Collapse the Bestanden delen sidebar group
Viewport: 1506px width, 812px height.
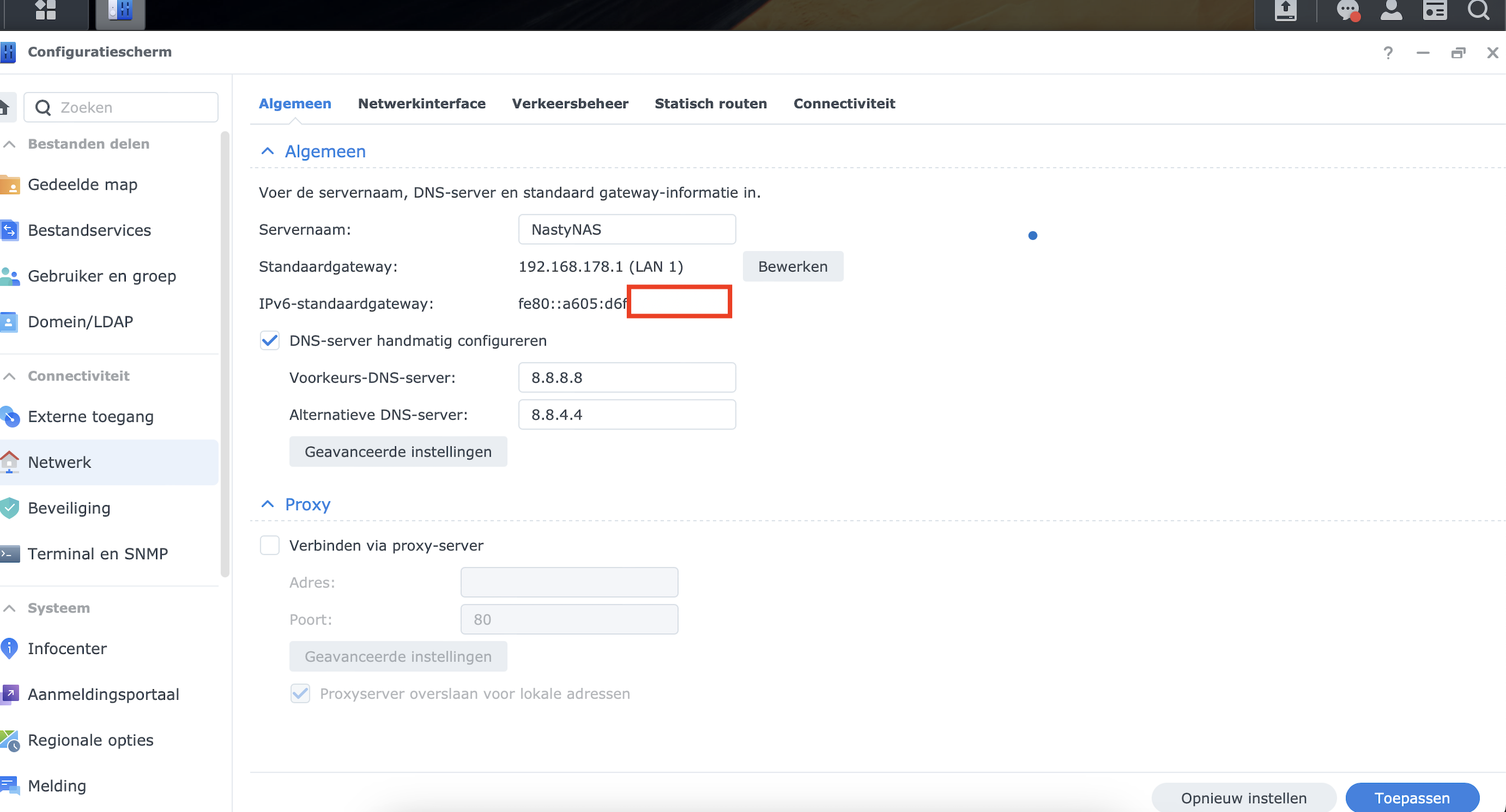(10, 144)
